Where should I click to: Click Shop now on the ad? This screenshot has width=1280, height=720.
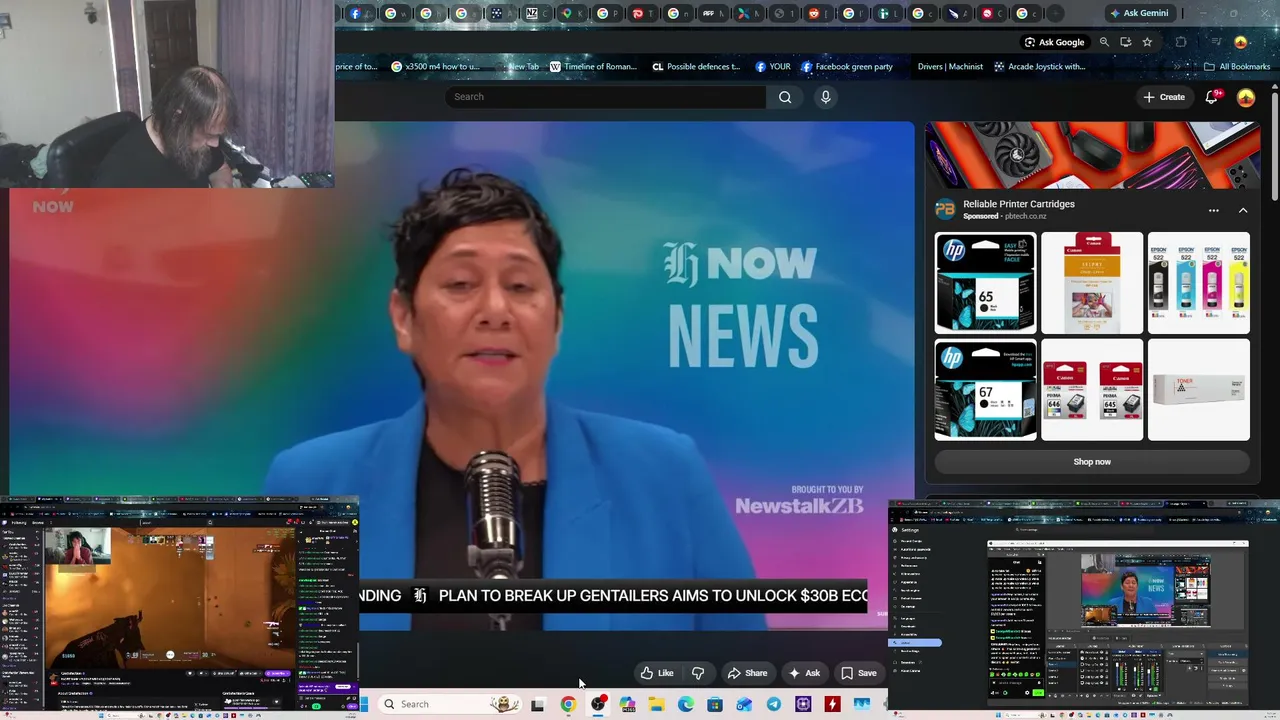click(x=1092, y=462)
